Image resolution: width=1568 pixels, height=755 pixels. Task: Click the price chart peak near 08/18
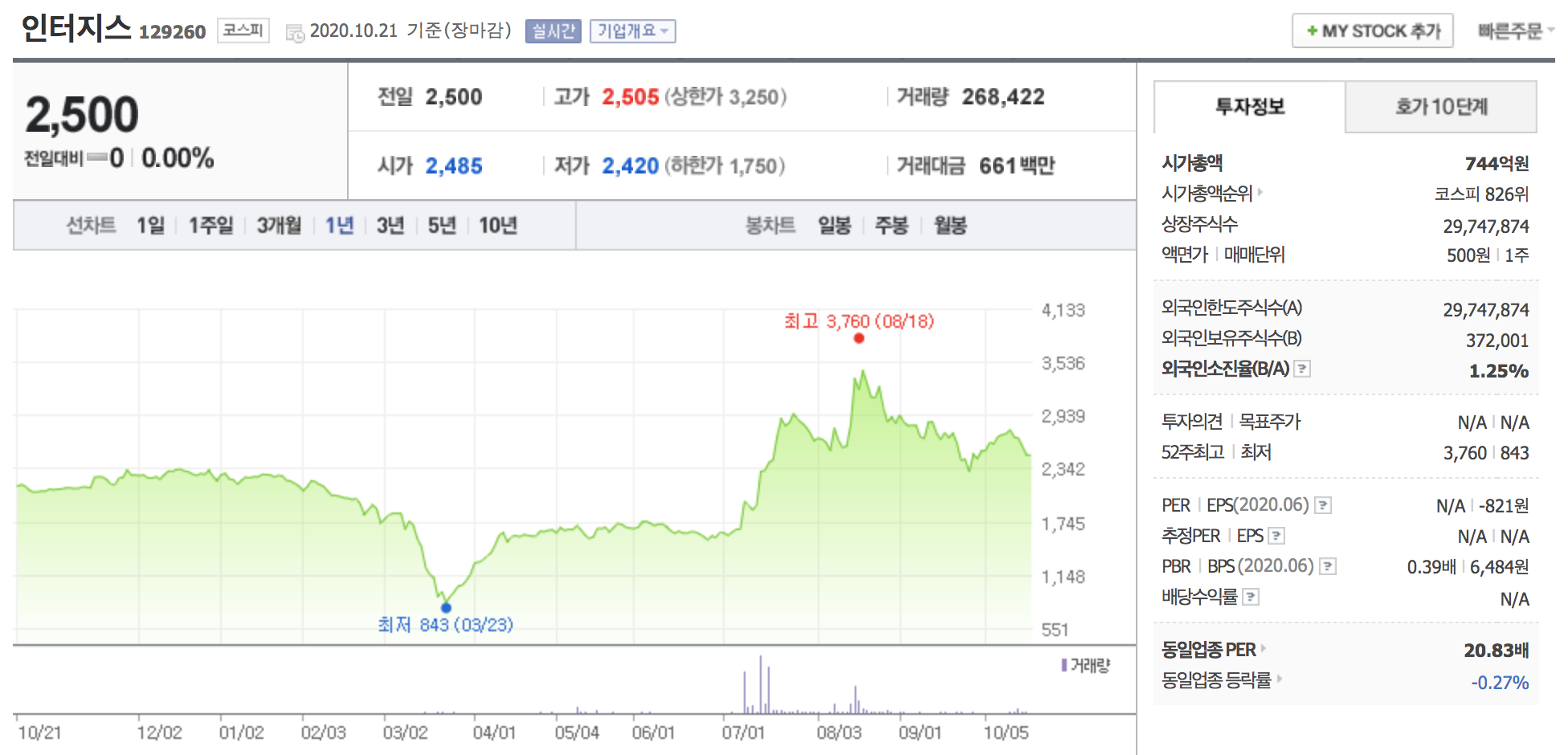[x=863, y=371]
